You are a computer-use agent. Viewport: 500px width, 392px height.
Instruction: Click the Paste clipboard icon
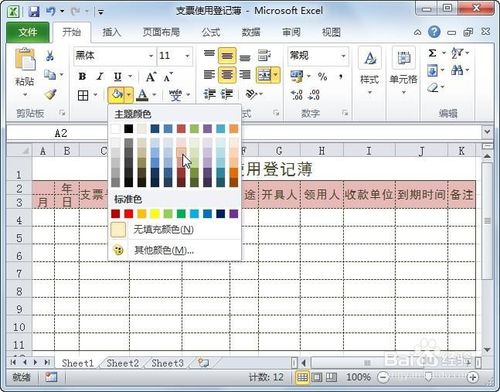coord(25,60)
